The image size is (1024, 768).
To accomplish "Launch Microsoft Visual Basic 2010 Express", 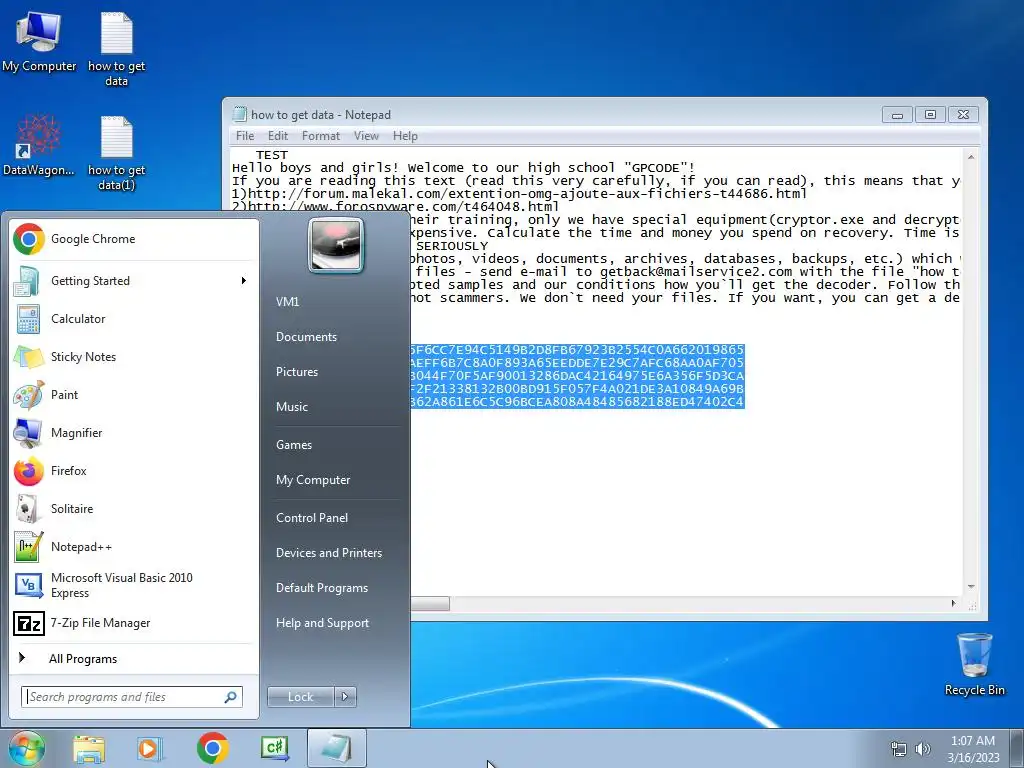I will pyautogui.click(x=134, y=585).
